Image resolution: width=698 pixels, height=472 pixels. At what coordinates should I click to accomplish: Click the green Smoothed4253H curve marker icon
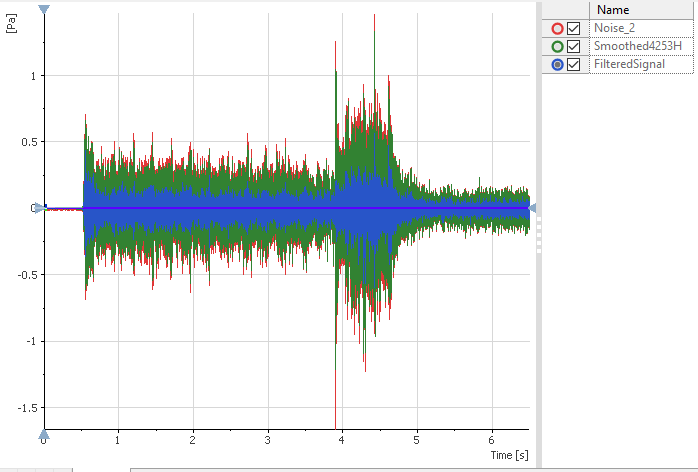pyautogui.click(x=557, y=46)
